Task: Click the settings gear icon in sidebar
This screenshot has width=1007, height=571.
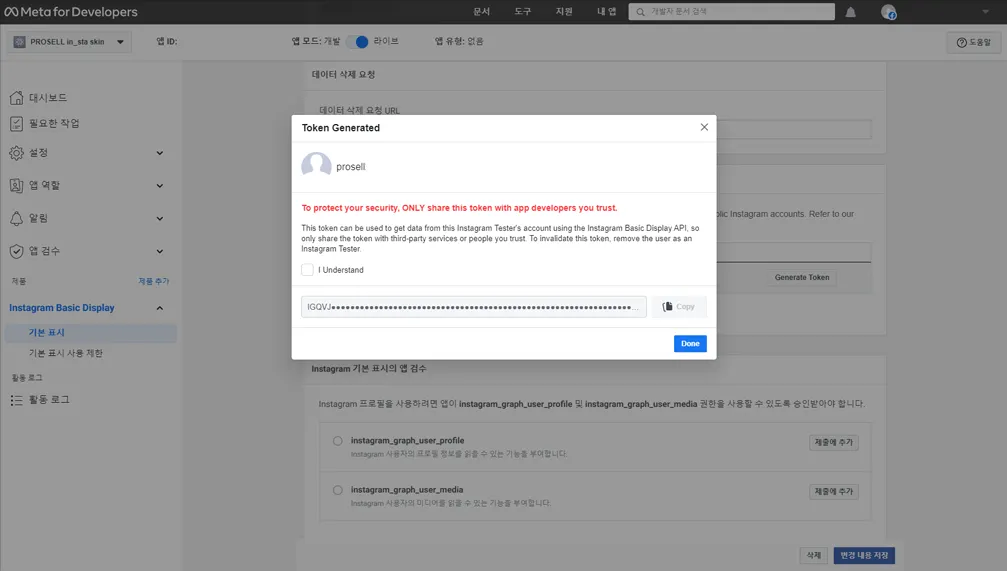Action: [17, 153]
